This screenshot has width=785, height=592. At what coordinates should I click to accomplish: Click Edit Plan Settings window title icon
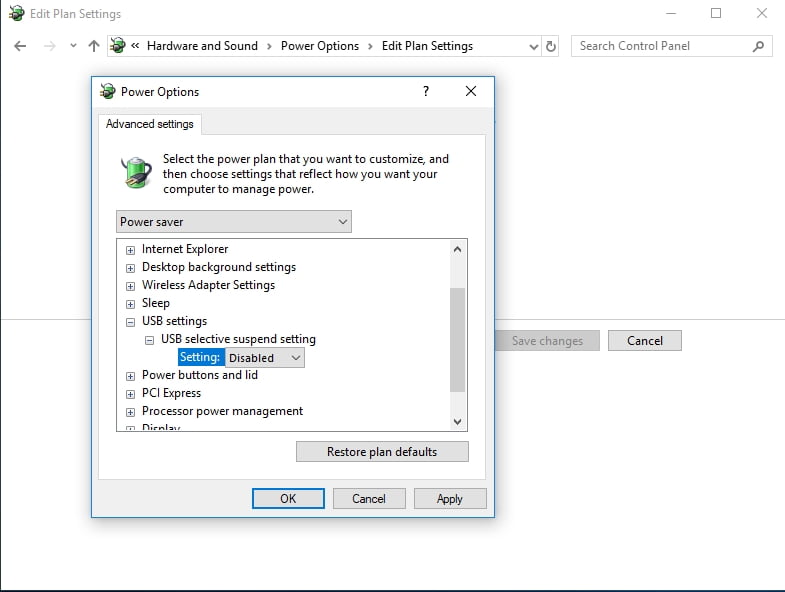click(16, 13)
